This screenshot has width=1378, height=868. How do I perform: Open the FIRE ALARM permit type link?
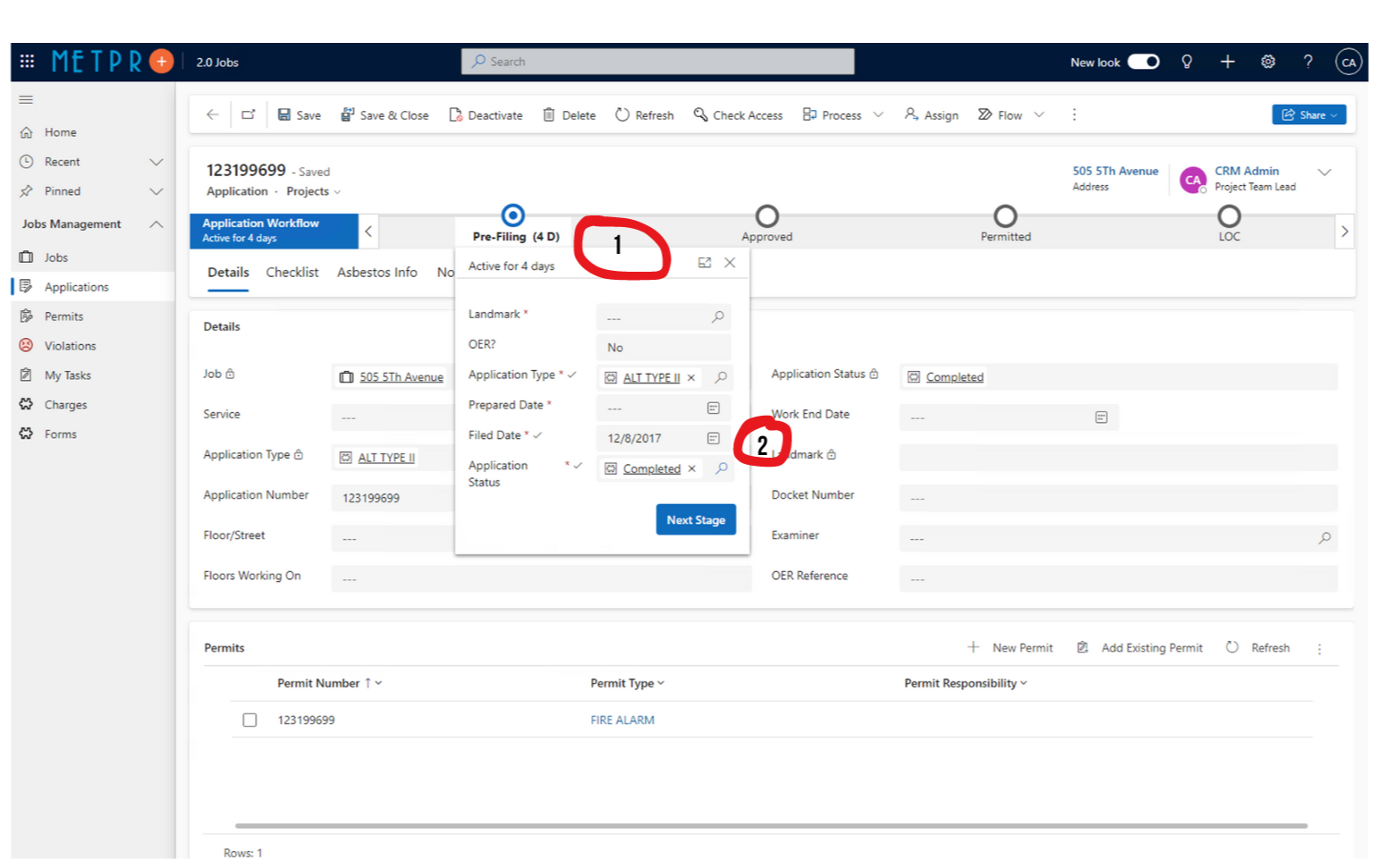[622, 721]
